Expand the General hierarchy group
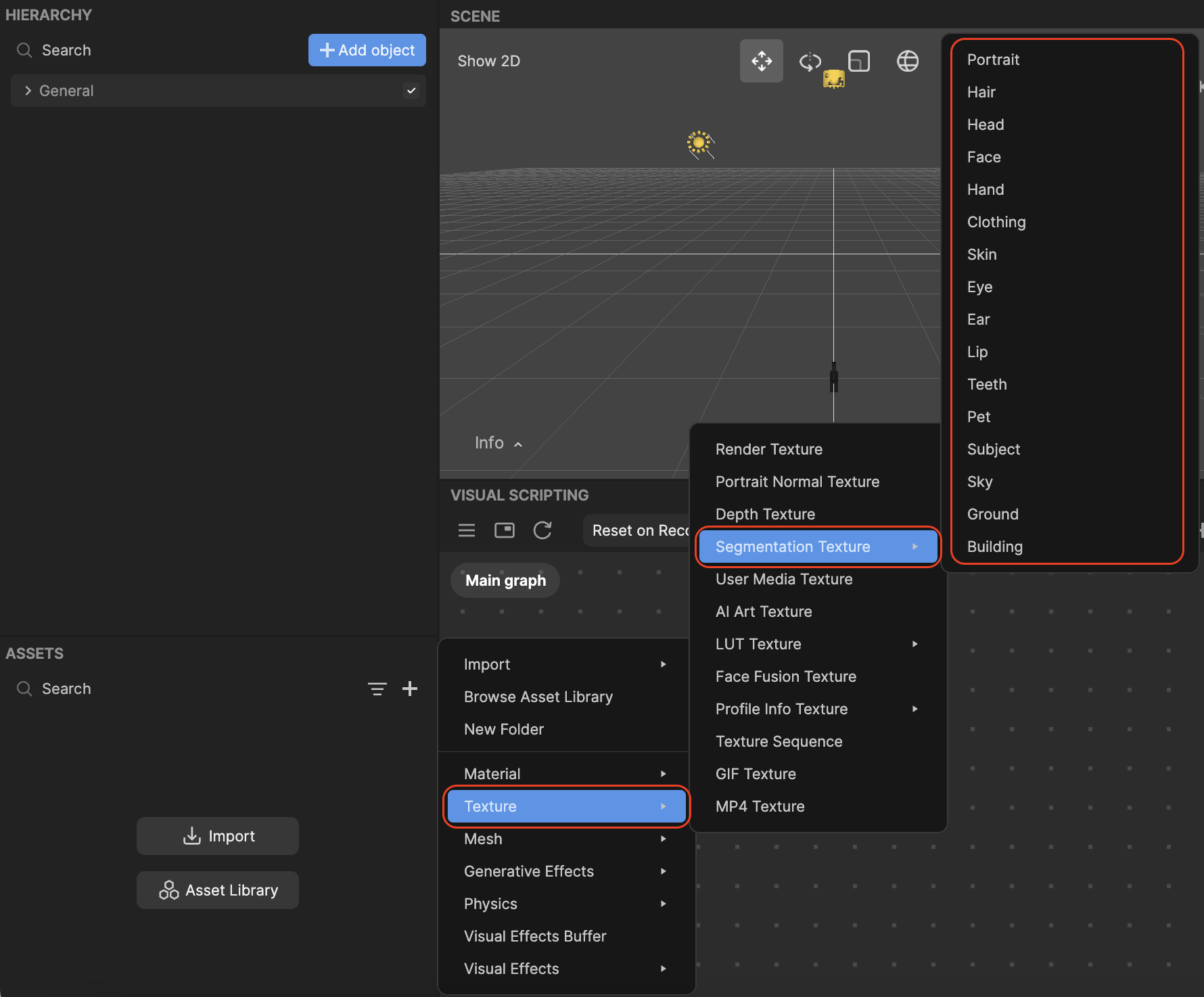The width and height of the screenshot is (1204, 997). click(28, 91)
